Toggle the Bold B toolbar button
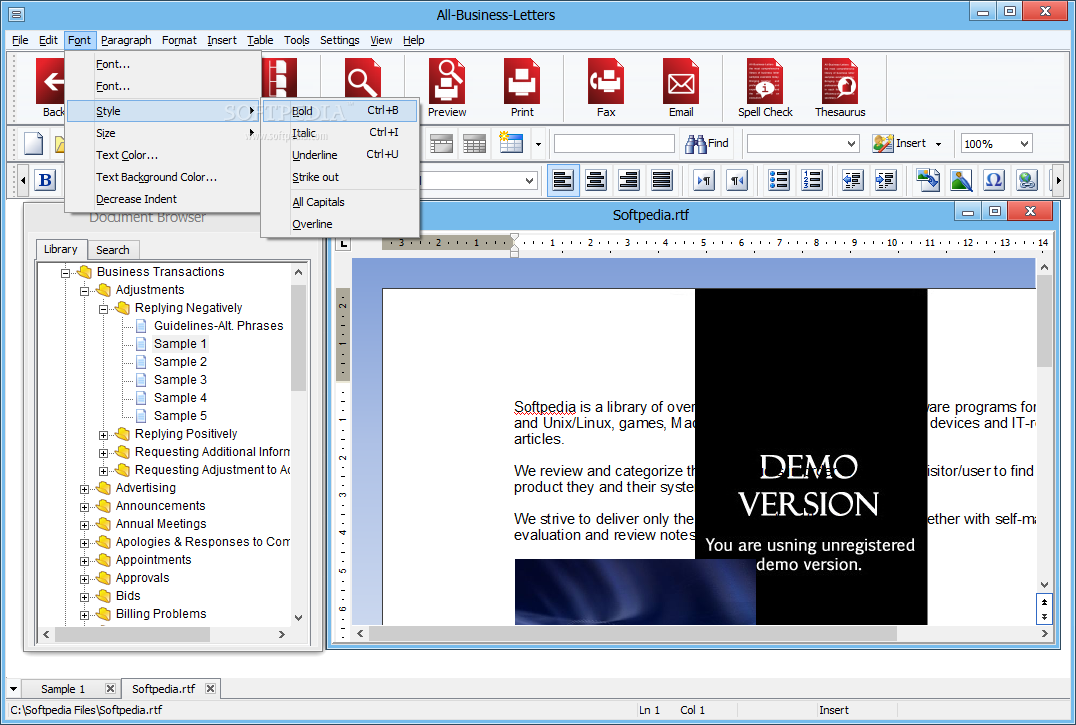The height and width of the screenshot is (725, 1076). (45, 180)
